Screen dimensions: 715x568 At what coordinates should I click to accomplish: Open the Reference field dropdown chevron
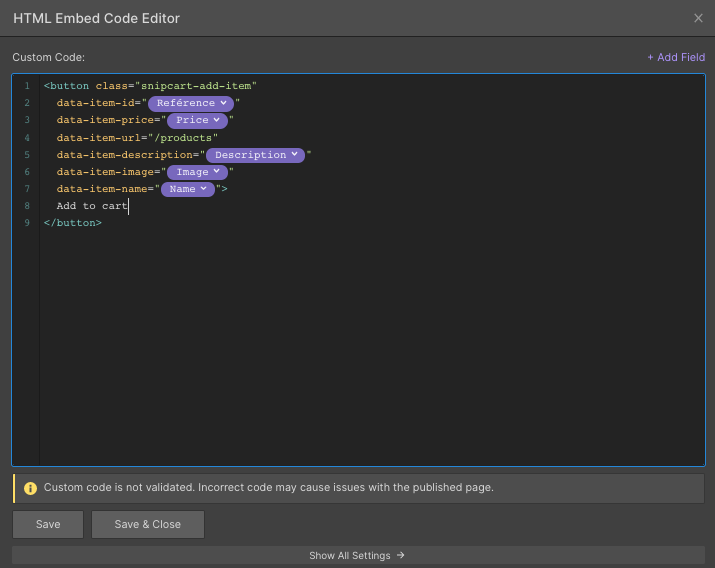(x=223, y=103)
